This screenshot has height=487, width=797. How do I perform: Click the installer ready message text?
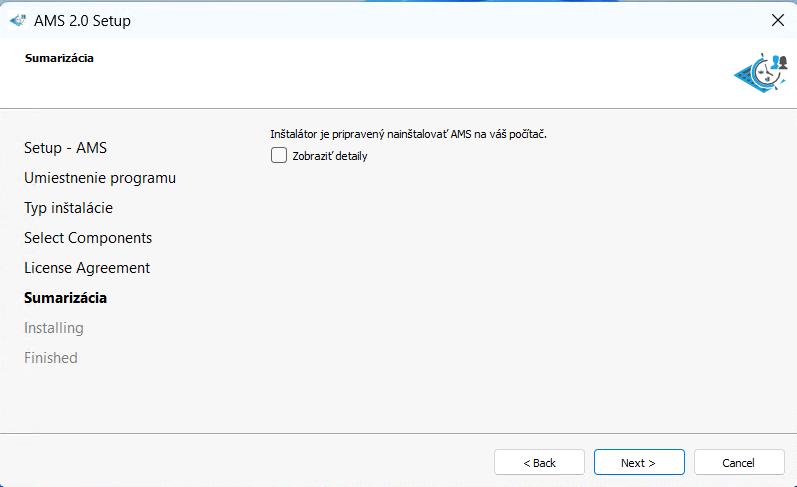click(x=408, y=134)
